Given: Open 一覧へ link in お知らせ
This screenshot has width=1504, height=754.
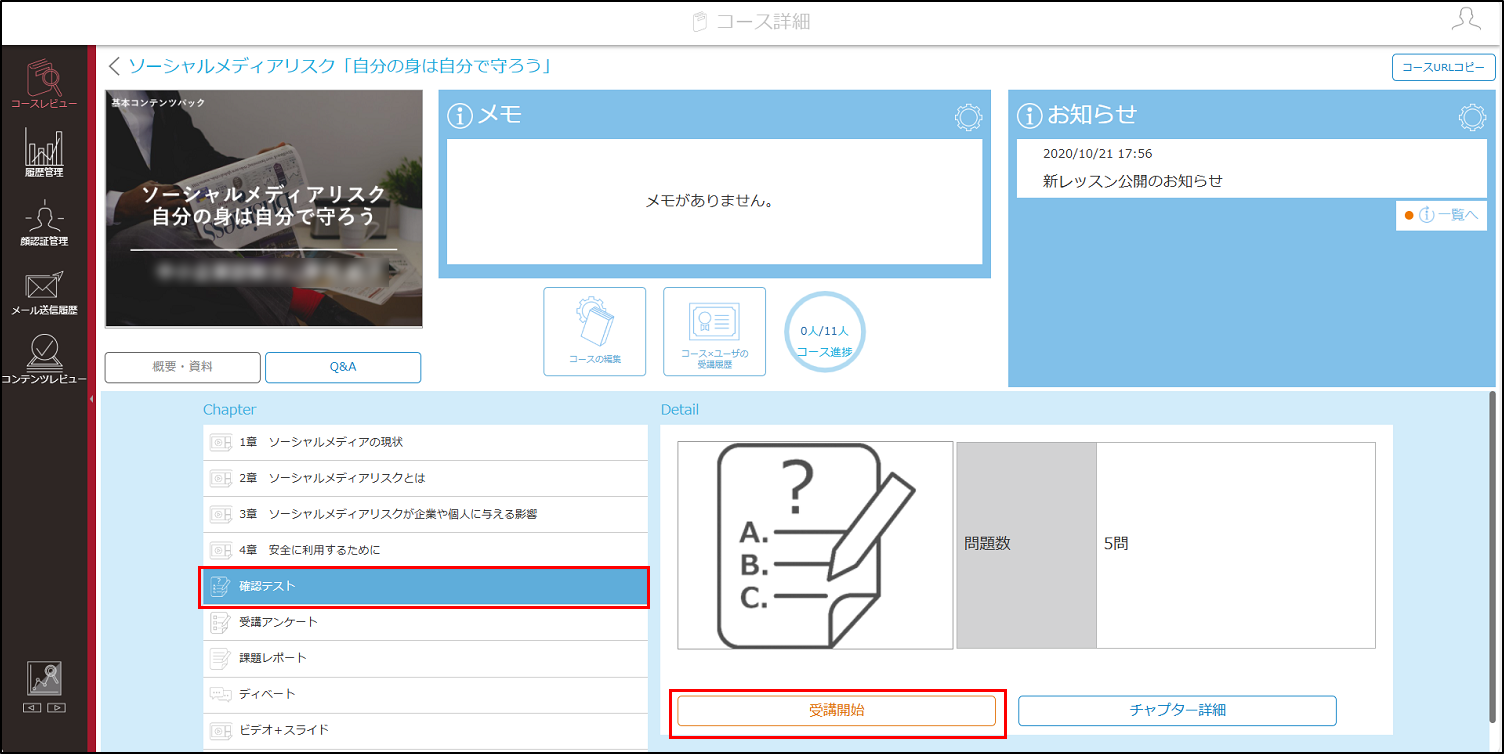Looking at the screenshot, I should (x=1442, y=215).
